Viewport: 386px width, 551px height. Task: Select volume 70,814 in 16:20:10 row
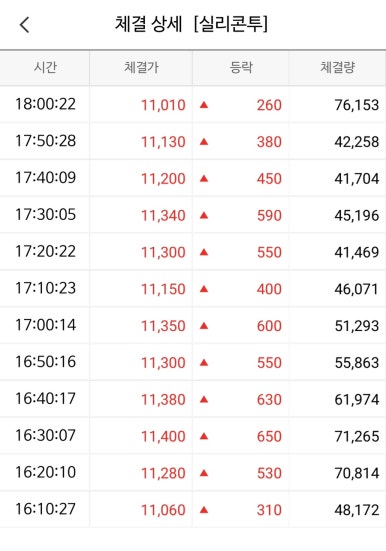356,473
